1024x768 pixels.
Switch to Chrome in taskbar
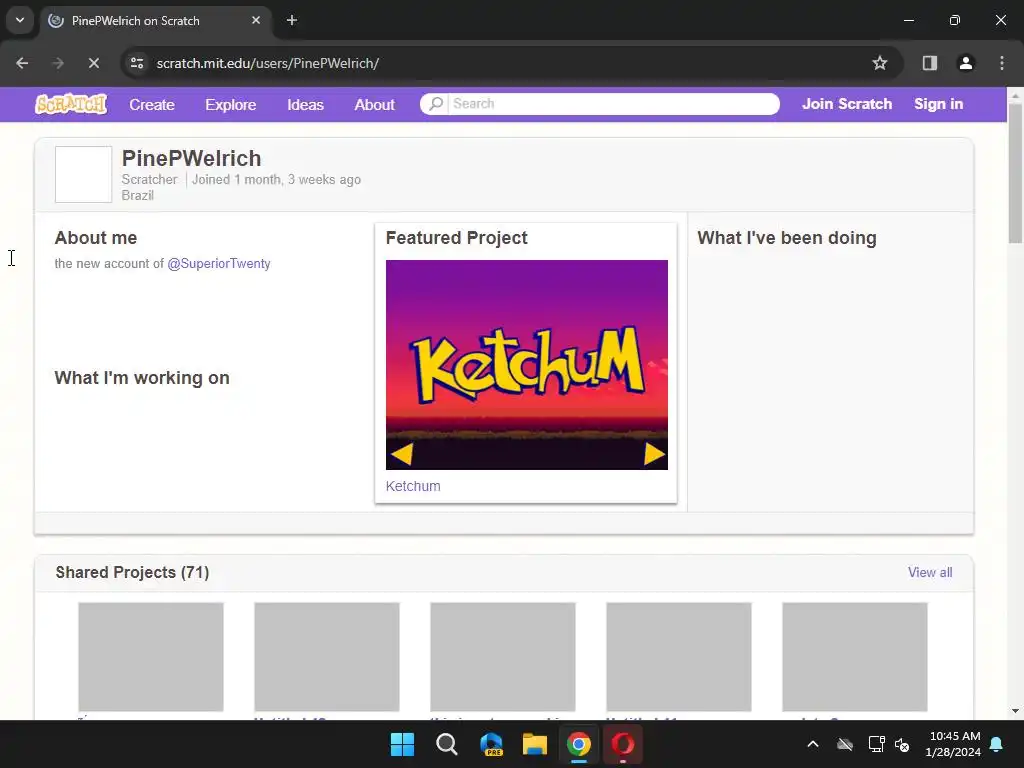[x=579, y=744]
